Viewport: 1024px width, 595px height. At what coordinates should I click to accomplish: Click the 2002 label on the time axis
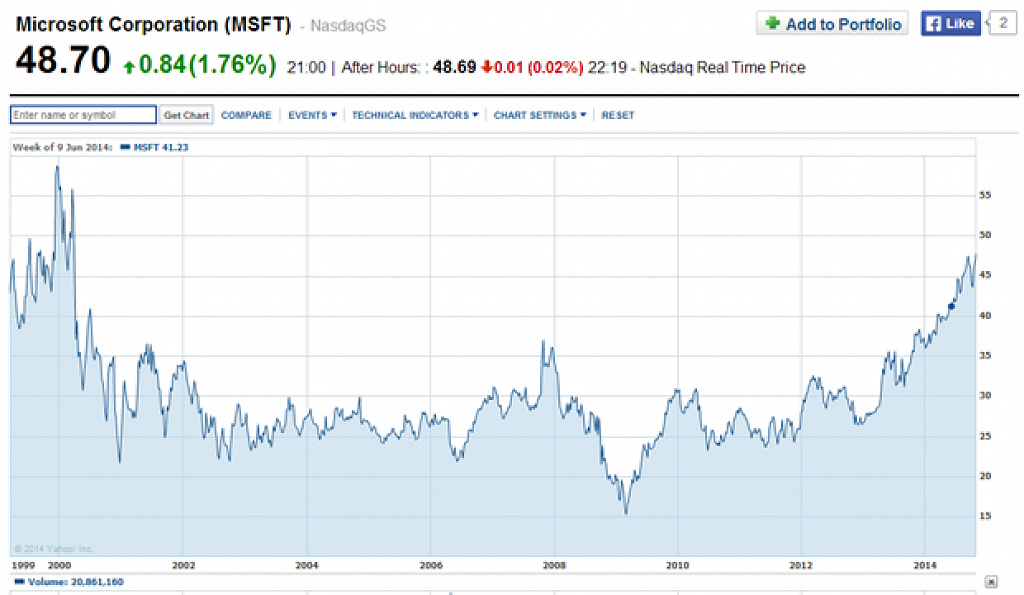pyautogui.click(x=184, y=565)
